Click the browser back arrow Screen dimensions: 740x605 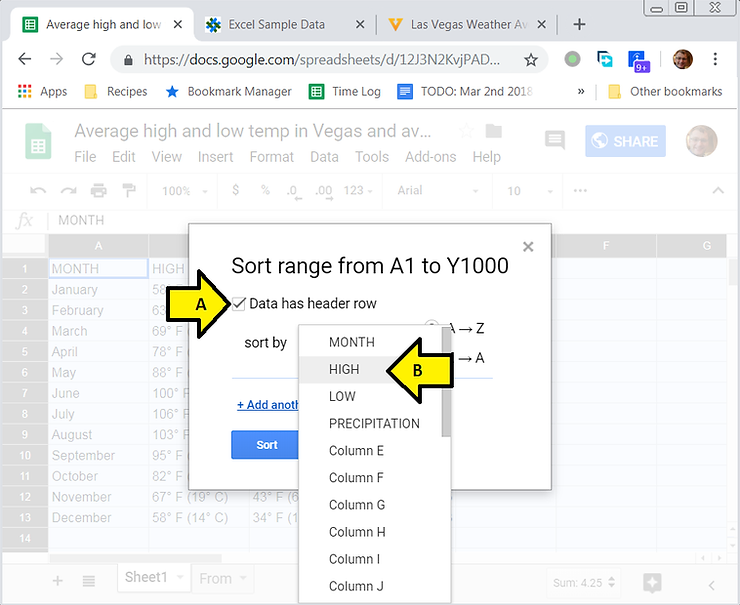coord(25,60)
